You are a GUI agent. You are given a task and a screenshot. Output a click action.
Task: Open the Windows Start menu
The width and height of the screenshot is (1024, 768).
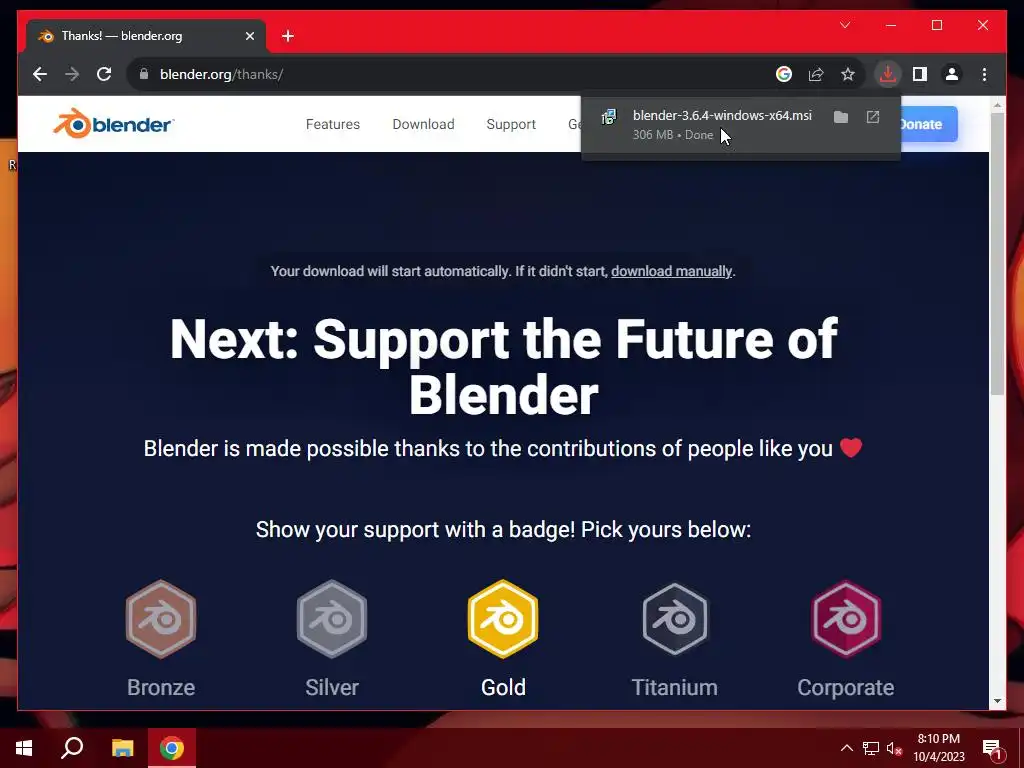pos(24,748)
